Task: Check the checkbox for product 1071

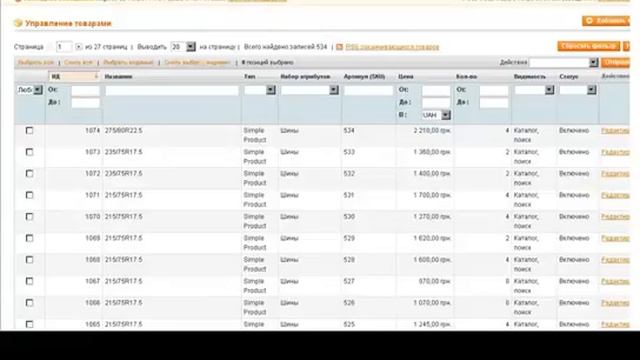Action: 29,196
